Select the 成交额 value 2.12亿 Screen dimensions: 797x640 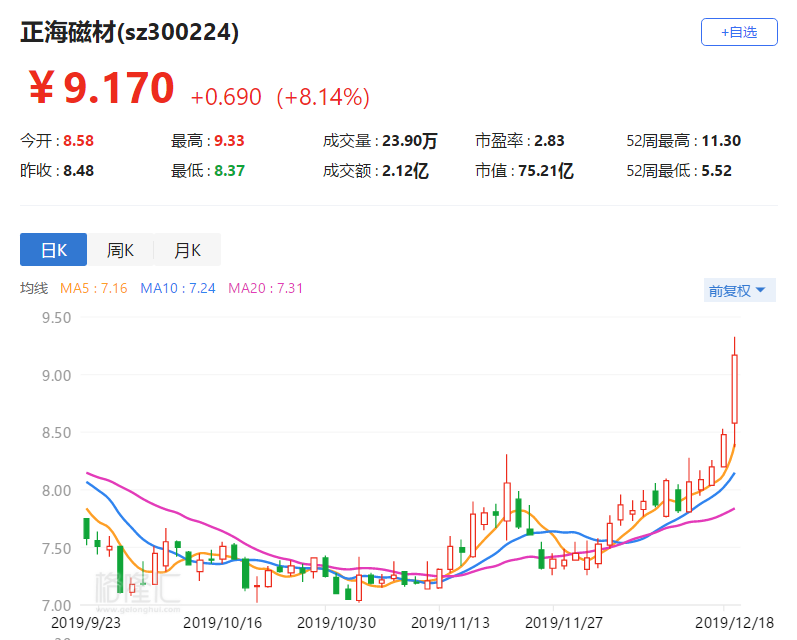[x=405, y=171]
